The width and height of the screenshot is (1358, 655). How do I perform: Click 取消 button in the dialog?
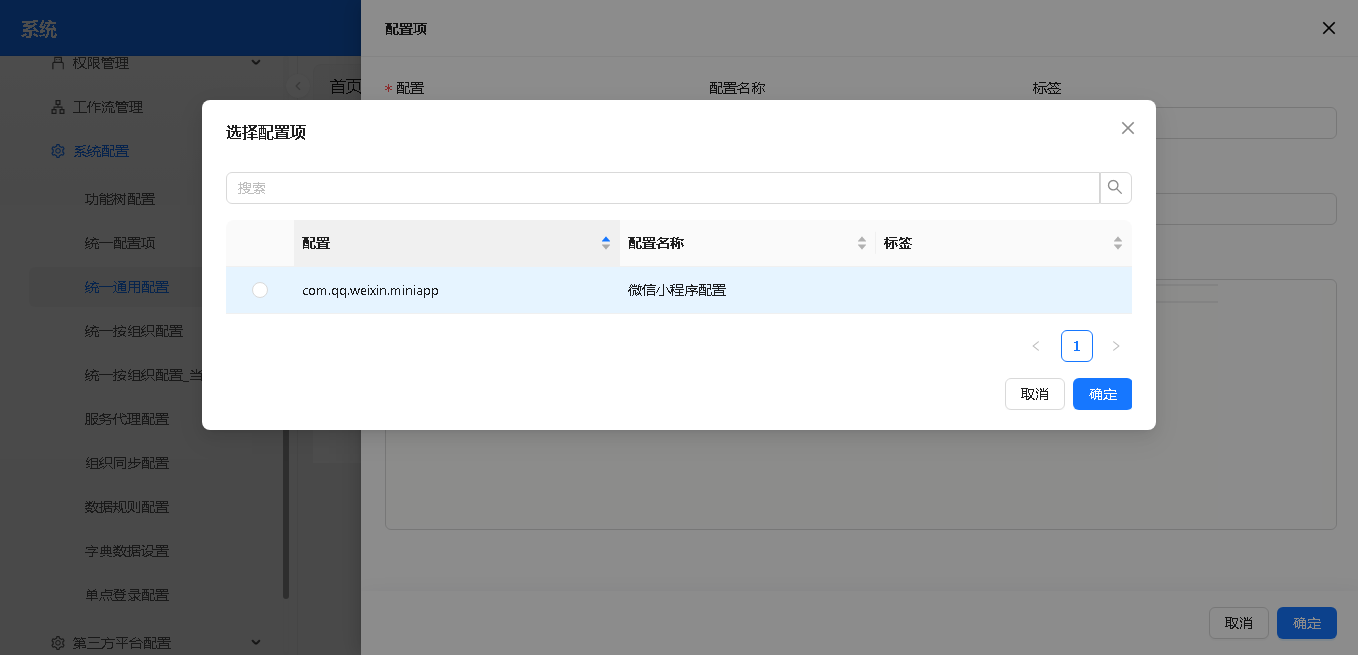pos(1035,394)
